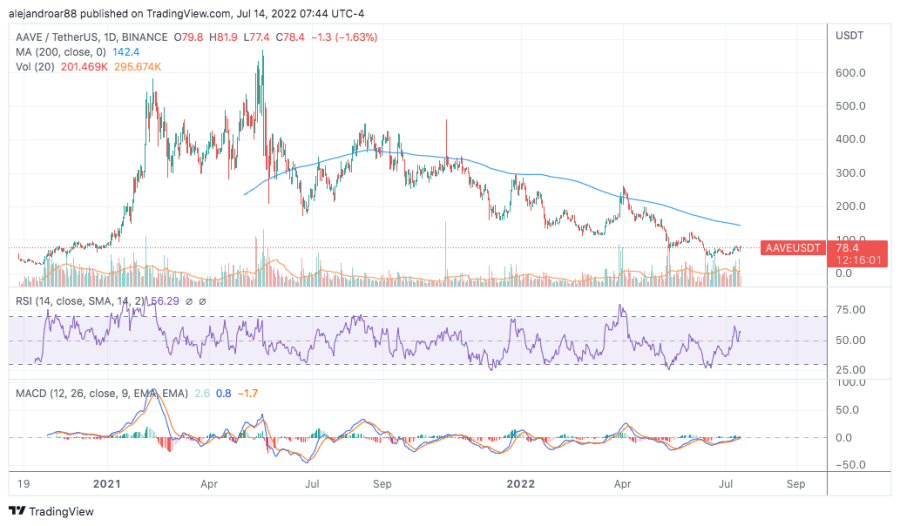Screen dimensions: 900x526
Task: Click the 300.0 price axis label
Action: point(851,173)
